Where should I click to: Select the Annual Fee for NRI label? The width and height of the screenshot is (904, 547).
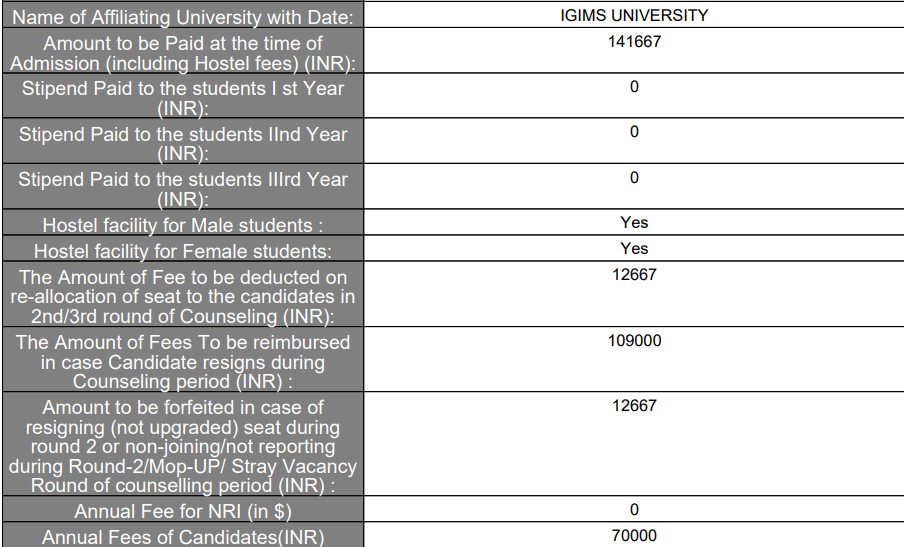[183, 511]
